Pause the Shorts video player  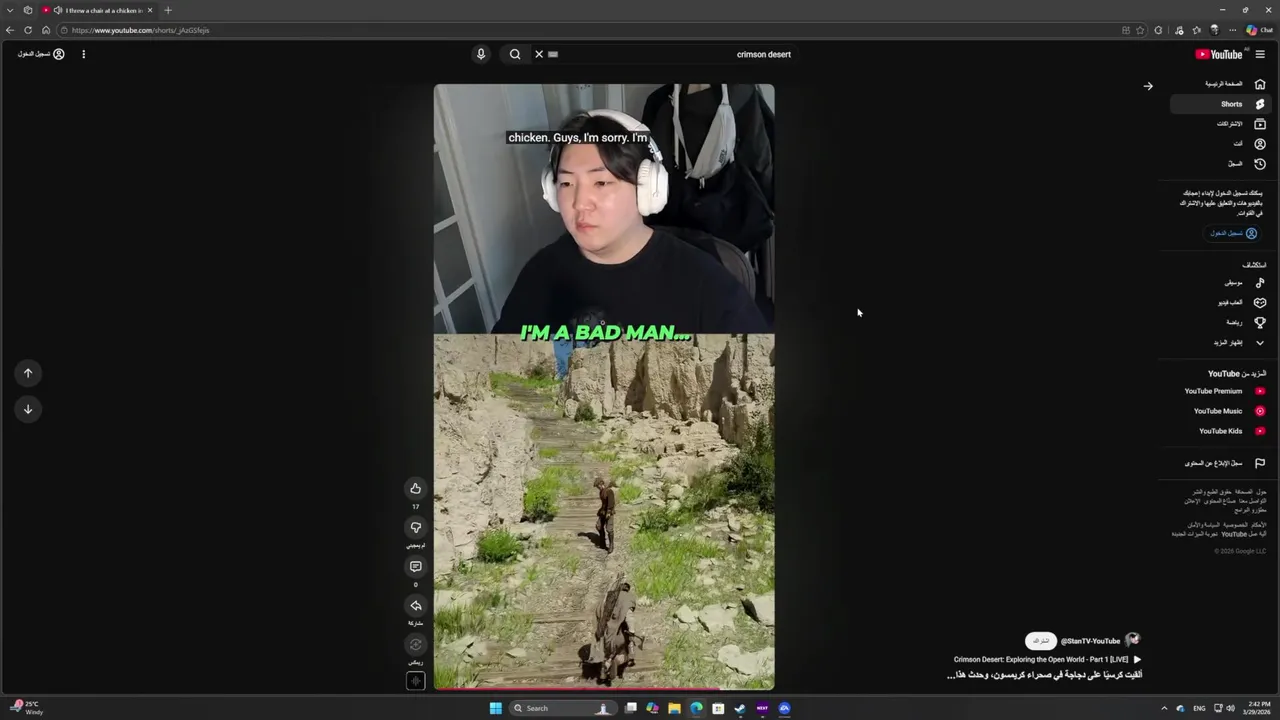point(604,387)
